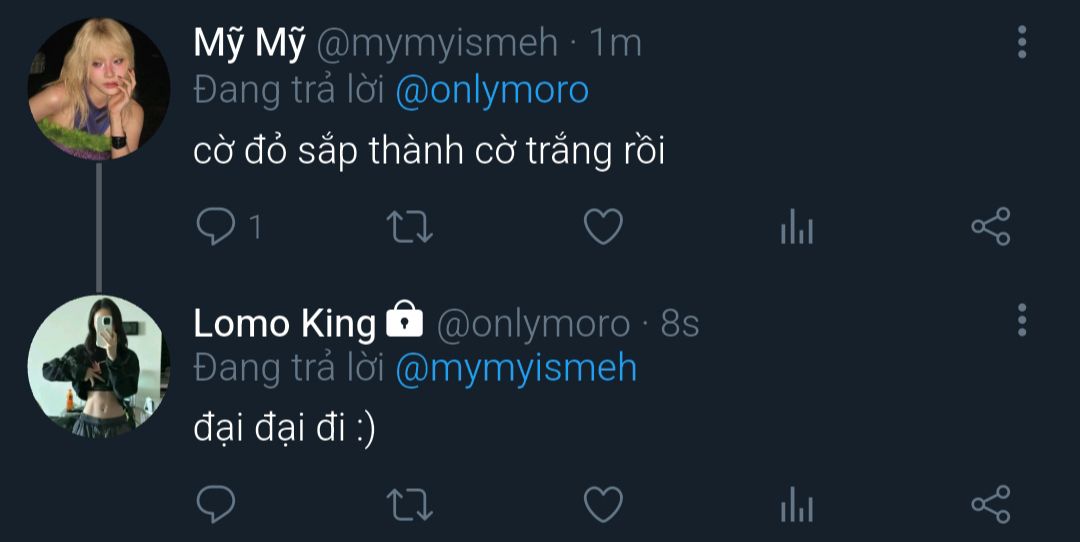Screen dimensions: 1080x542
Task: View analytics for Lomo King's reply
Action: (x=796, y=505)
